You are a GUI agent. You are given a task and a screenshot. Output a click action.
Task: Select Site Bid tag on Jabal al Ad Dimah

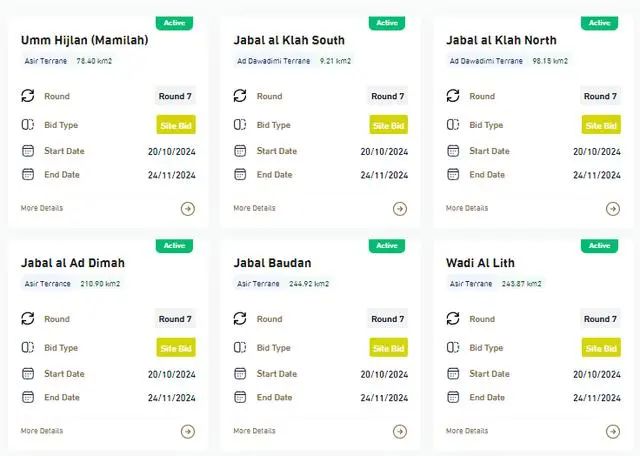click(176, 348)
